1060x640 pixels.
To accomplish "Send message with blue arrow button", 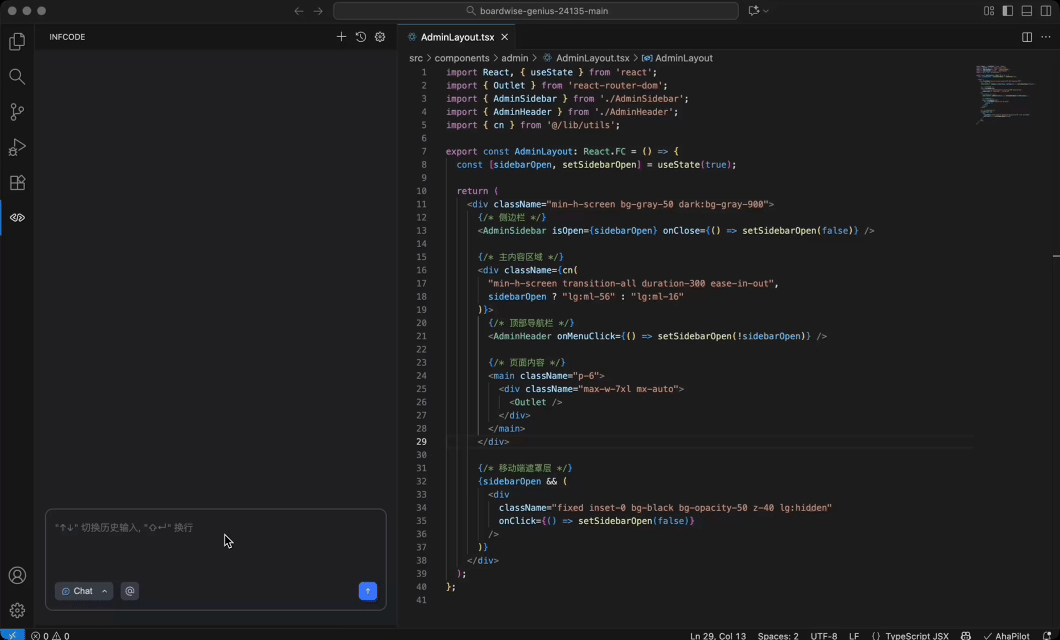I will 368,591.
